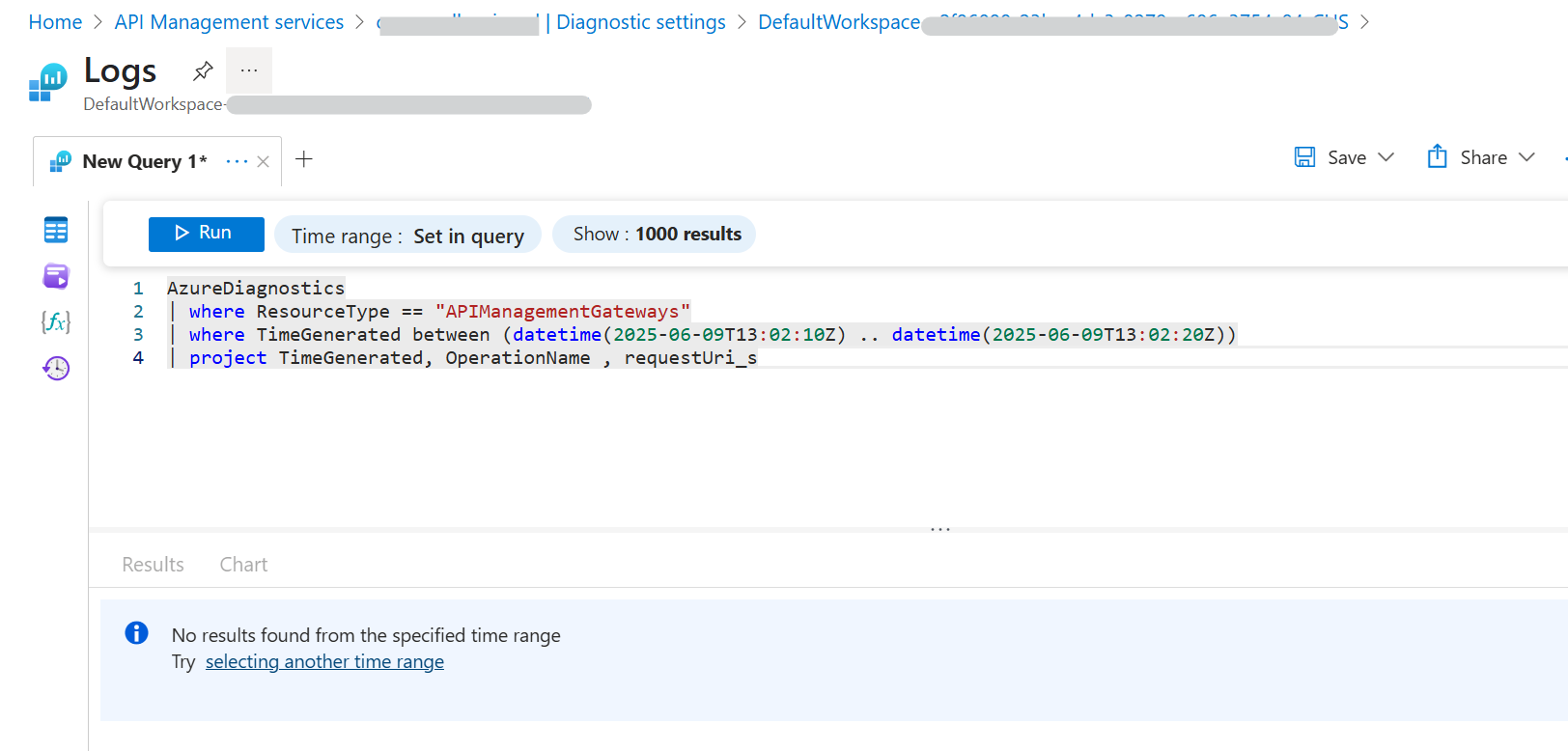This screenshot has height=751, width=1568.
Task: Expand the Share dropdown chevron
Action: [x=1526, y=157]
